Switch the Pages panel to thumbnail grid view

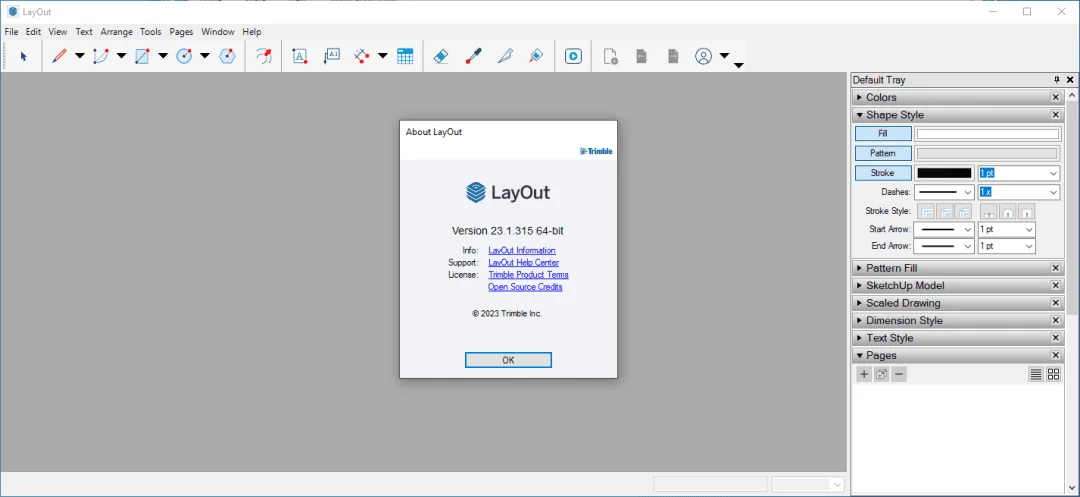1053,374
